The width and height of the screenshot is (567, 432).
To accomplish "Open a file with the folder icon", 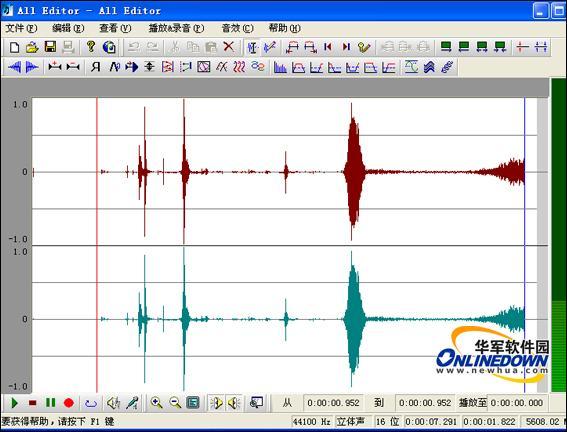I will click(x=32, y=47).
